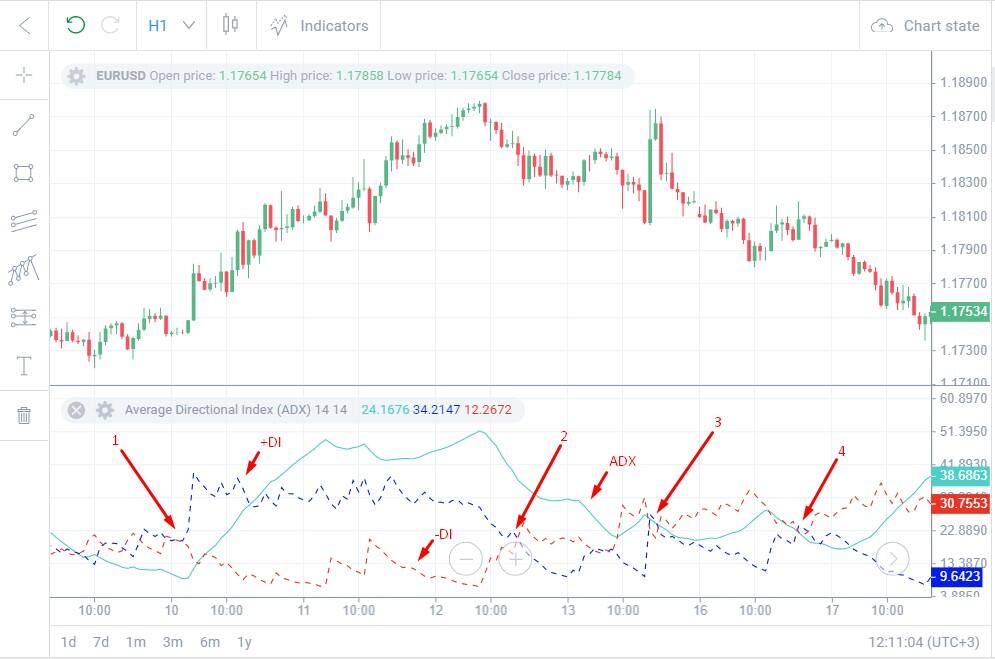Select the text annotation tool
995x659 pixels.
[x=24, y=365]
